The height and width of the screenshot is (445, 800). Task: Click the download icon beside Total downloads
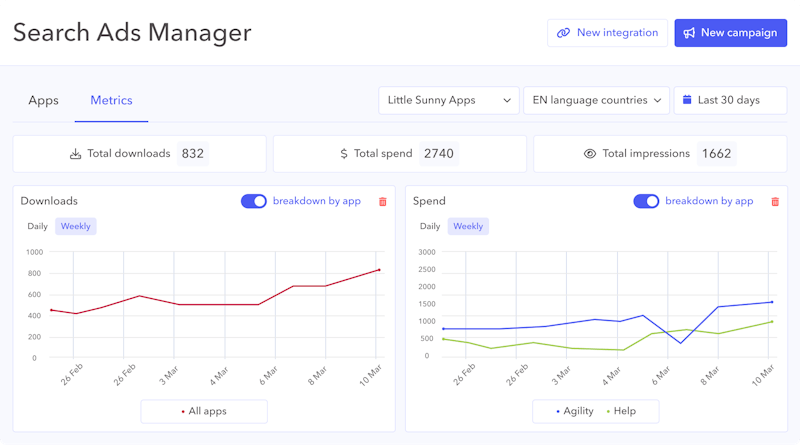click(75, 154)
